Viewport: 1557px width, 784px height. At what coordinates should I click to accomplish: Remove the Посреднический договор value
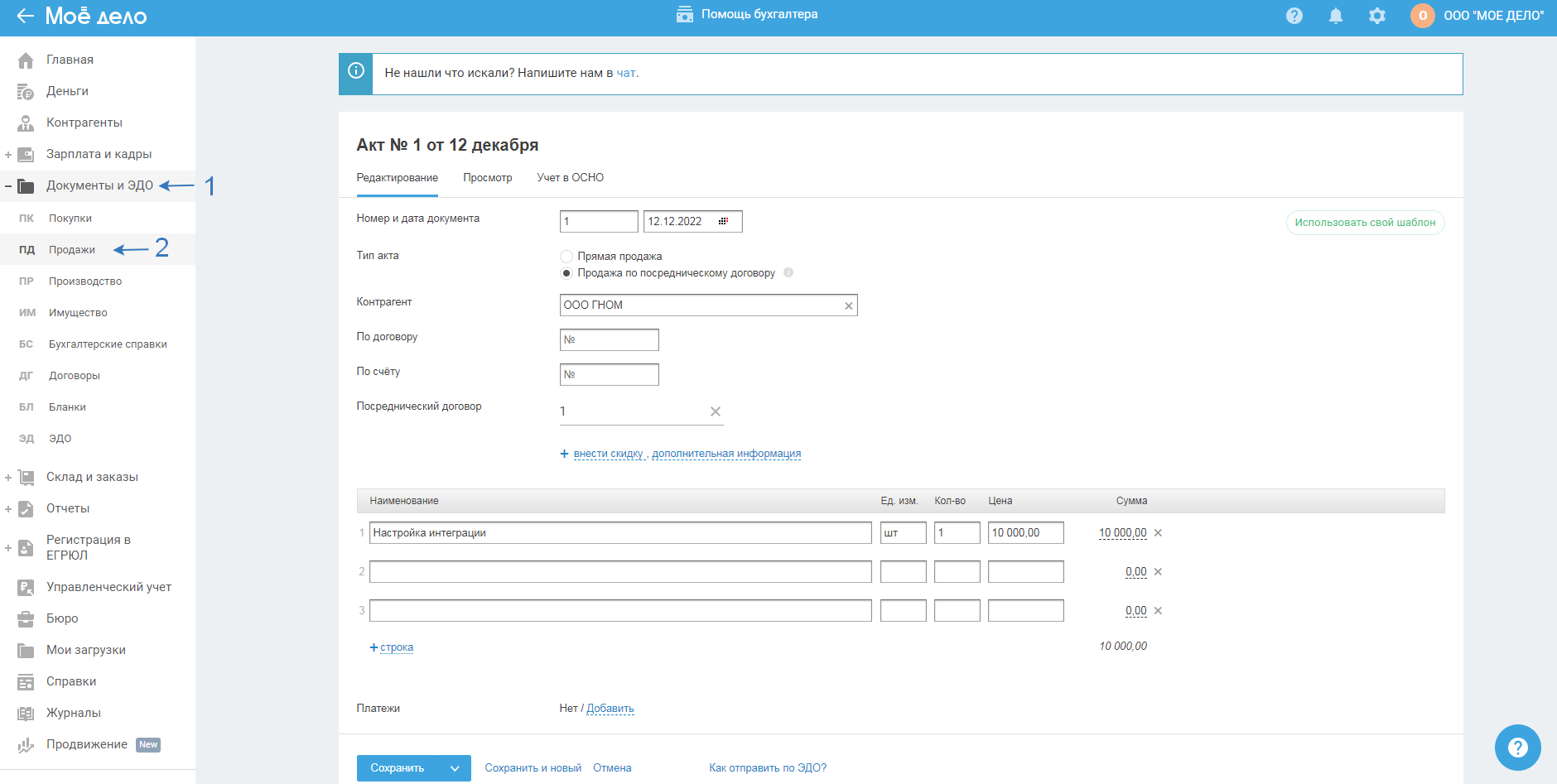tap(716, 411)
